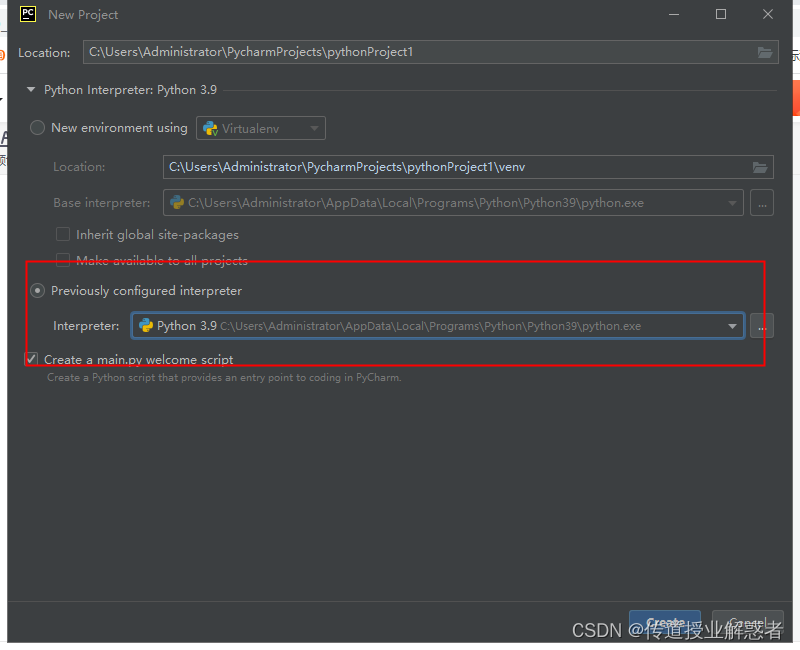This screenshot has width=800, height=650.
Task: Close the New Project dialog
Action: [x=768, y=14]
